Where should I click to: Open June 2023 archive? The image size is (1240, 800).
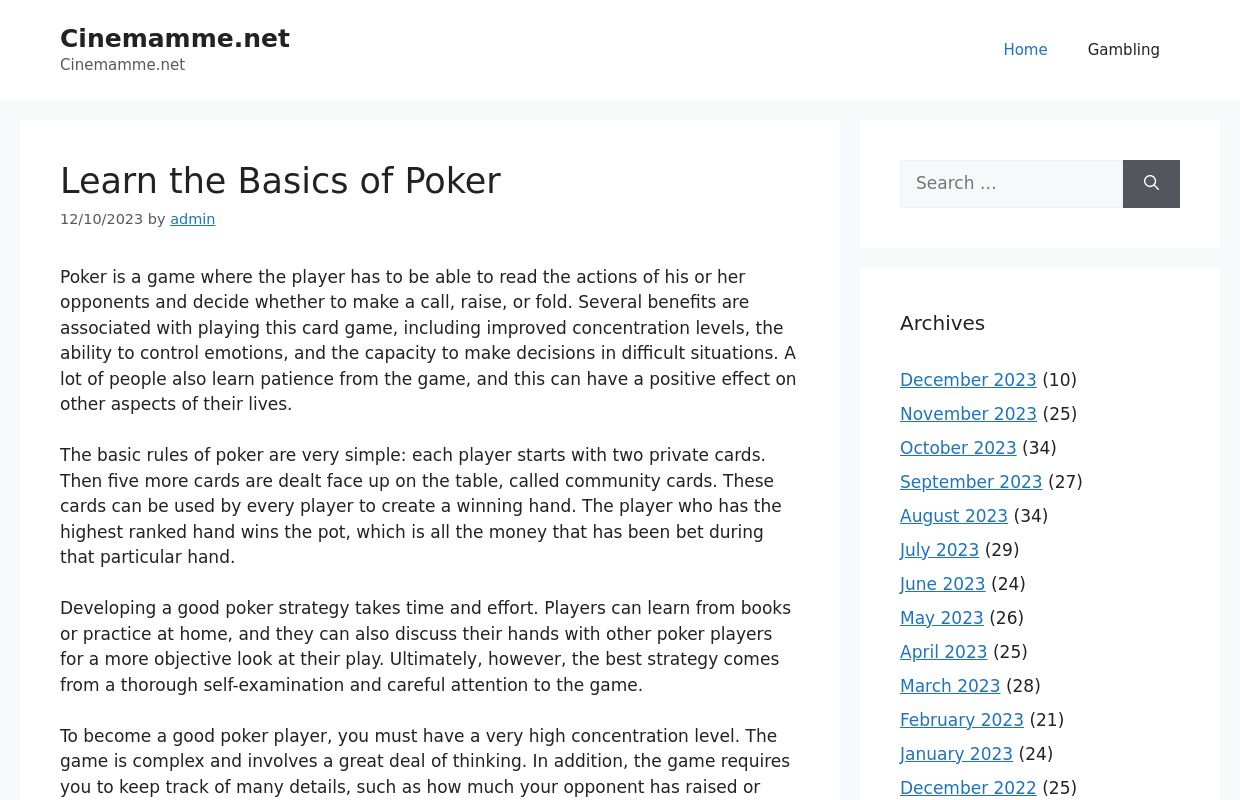tap(942, 584)
